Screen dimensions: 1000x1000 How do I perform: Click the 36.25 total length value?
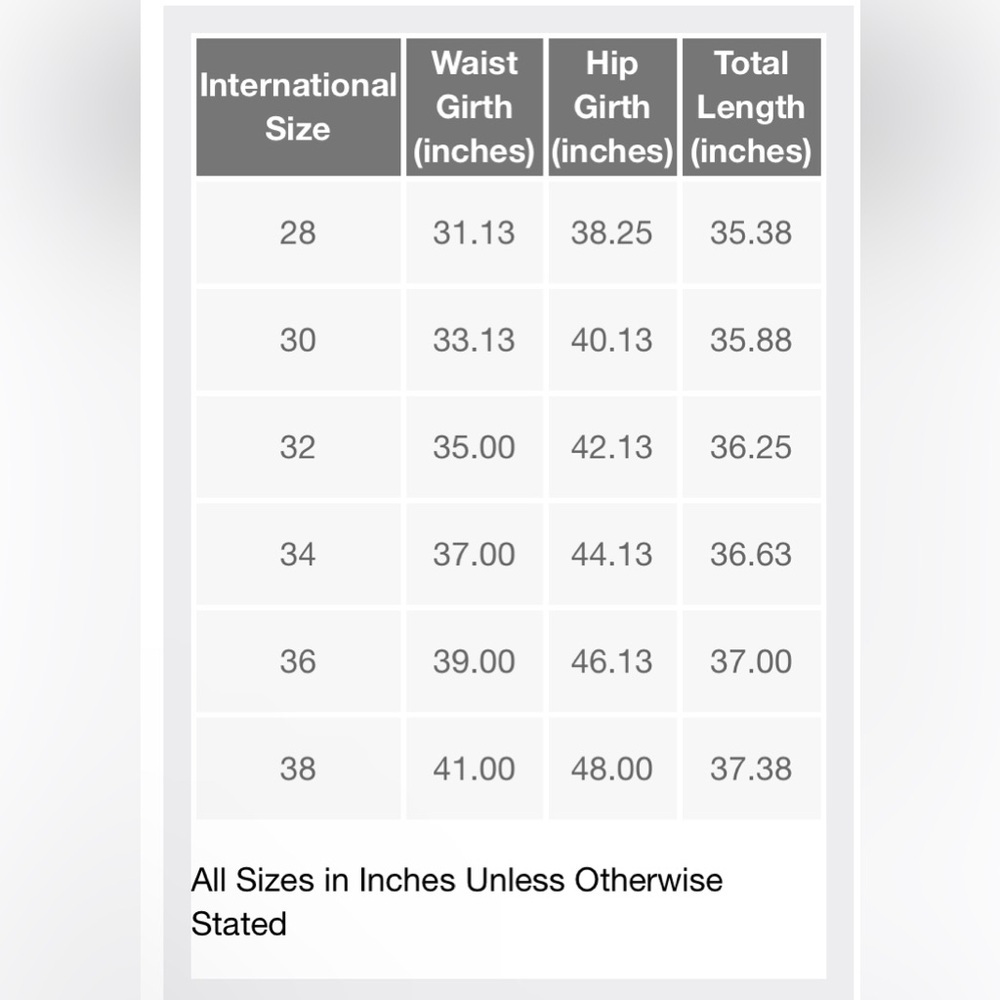pyautogui.click(x=751, y=447)
